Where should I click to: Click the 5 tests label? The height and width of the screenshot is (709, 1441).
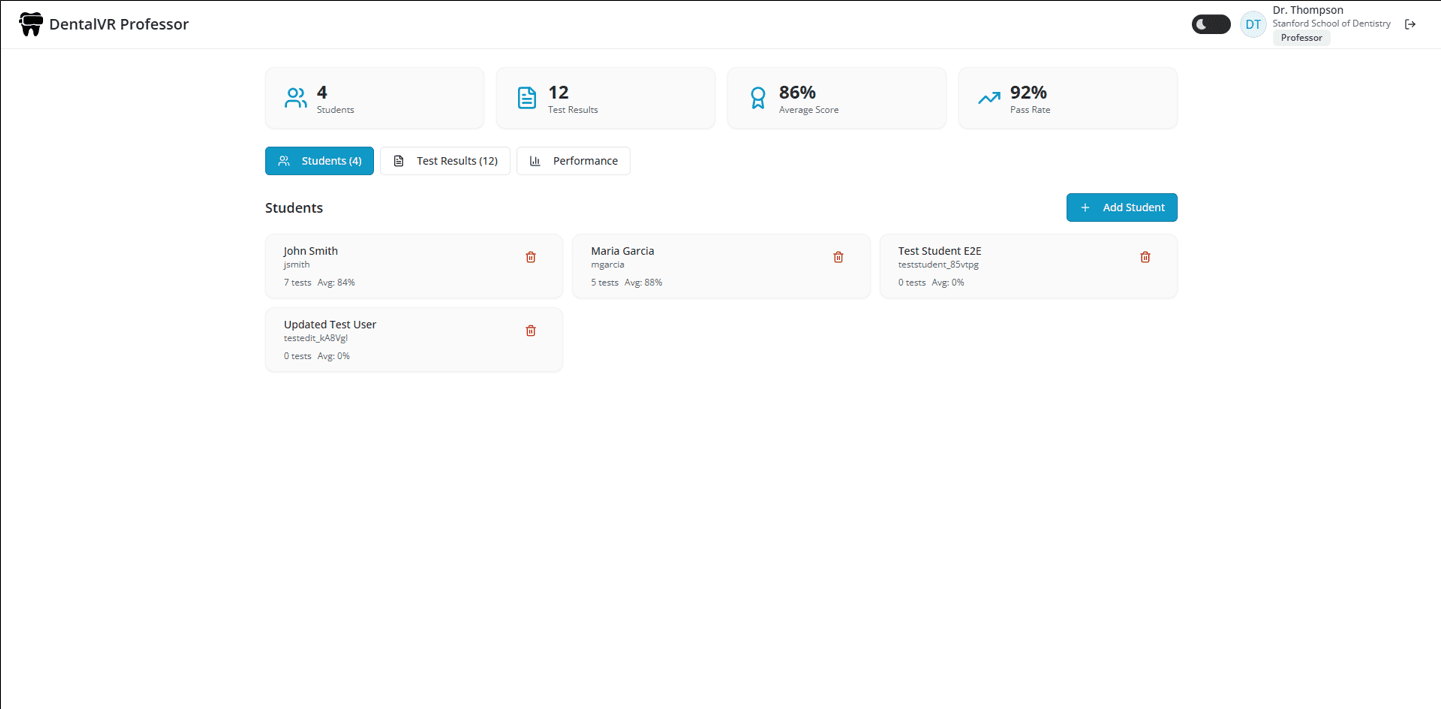604,283
